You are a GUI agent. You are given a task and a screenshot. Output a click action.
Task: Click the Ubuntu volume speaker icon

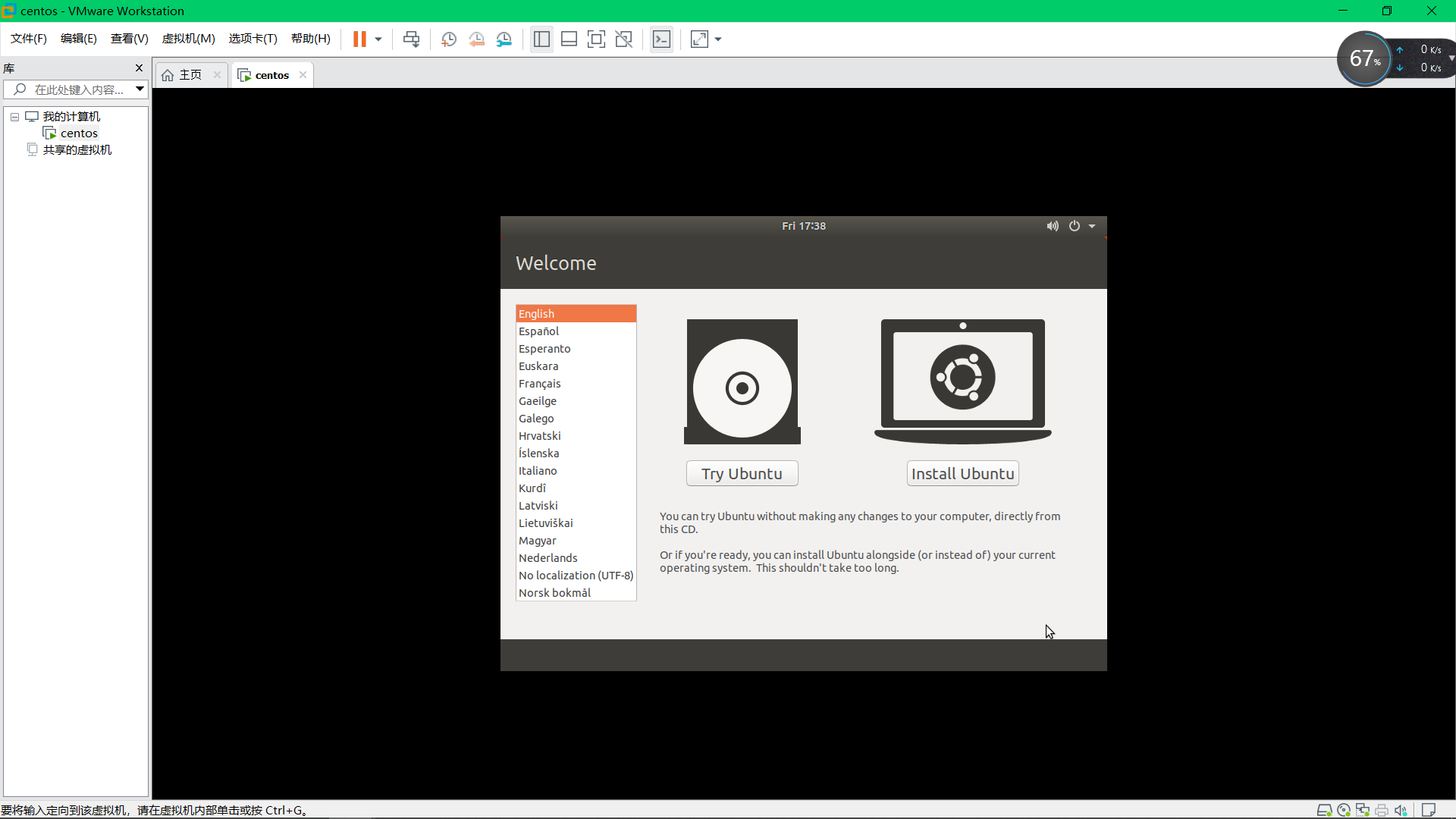pyautogui.click(x=1053, y=226)
